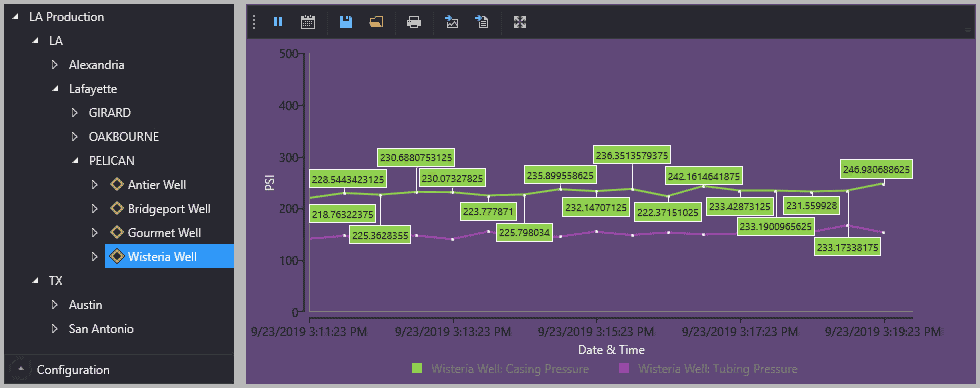This screenshot has height=388, width=980.
Task: Select the Austin tree item
Action: [x=86, y=305]
